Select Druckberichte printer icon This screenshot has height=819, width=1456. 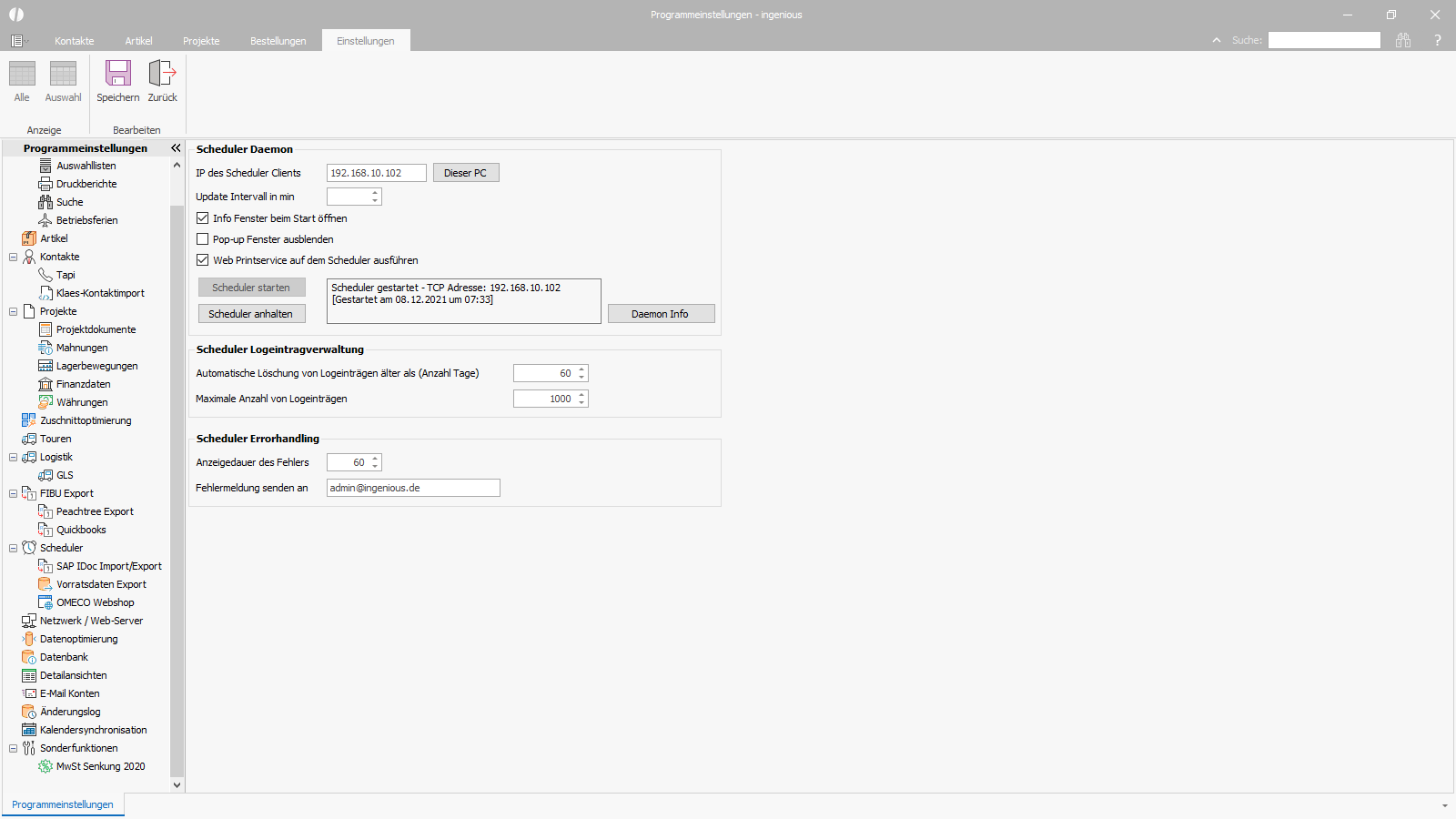pos(45,184)
